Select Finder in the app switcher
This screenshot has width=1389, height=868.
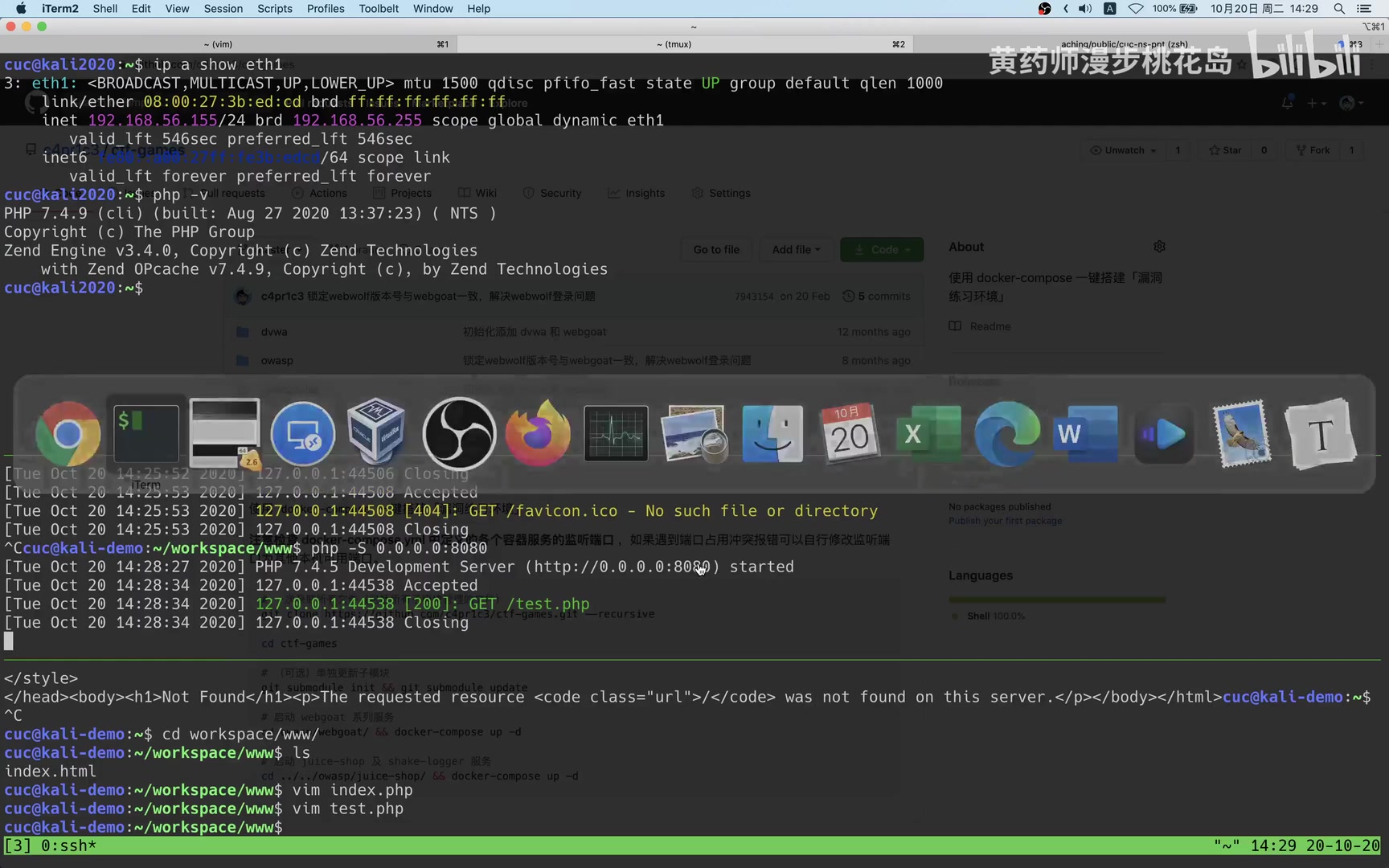(772, 434)
